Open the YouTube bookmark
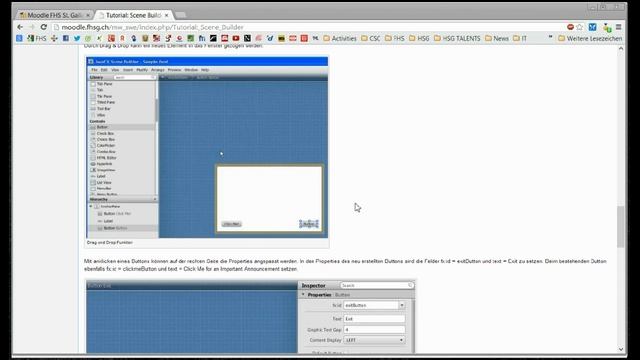The width and height of the screenshot is (640, 360). pos(236,38)
